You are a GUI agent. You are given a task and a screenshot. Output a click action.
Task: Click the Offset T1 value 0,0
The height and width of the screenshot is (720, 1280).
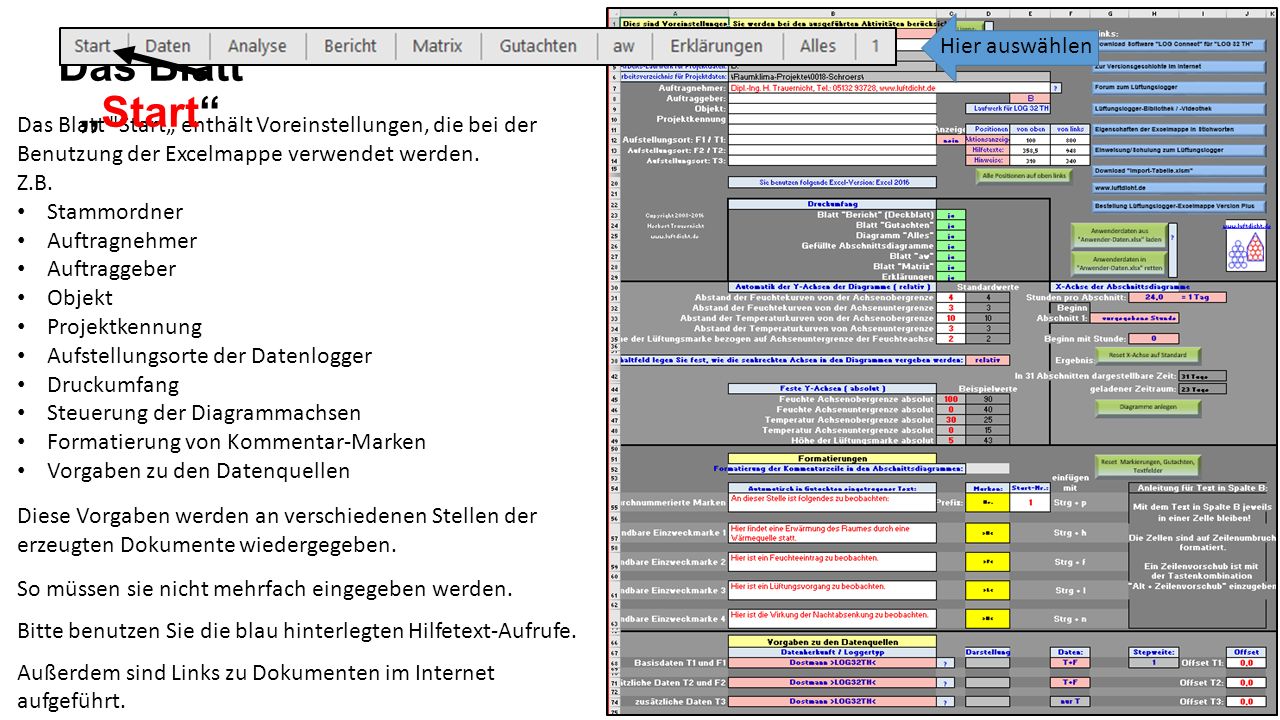(x=1246, y=663)
